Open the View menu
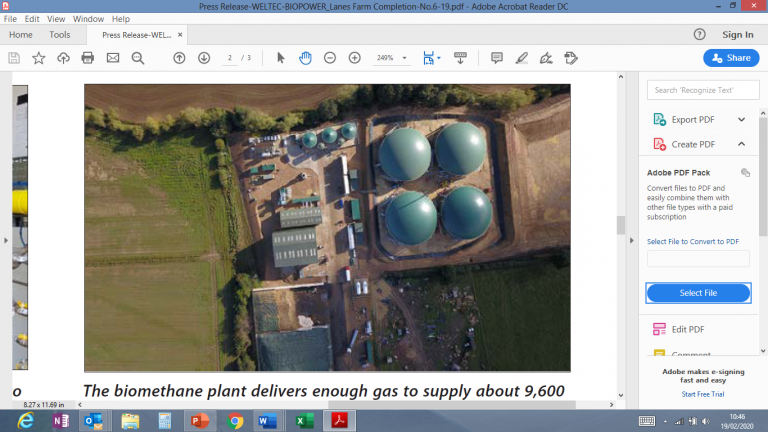 coord(55,19)
